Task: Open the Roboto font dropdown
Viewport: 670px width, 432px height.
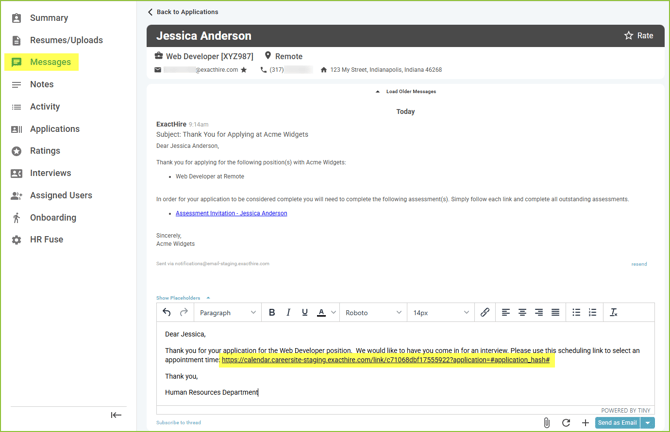Action: pos(373,313)
